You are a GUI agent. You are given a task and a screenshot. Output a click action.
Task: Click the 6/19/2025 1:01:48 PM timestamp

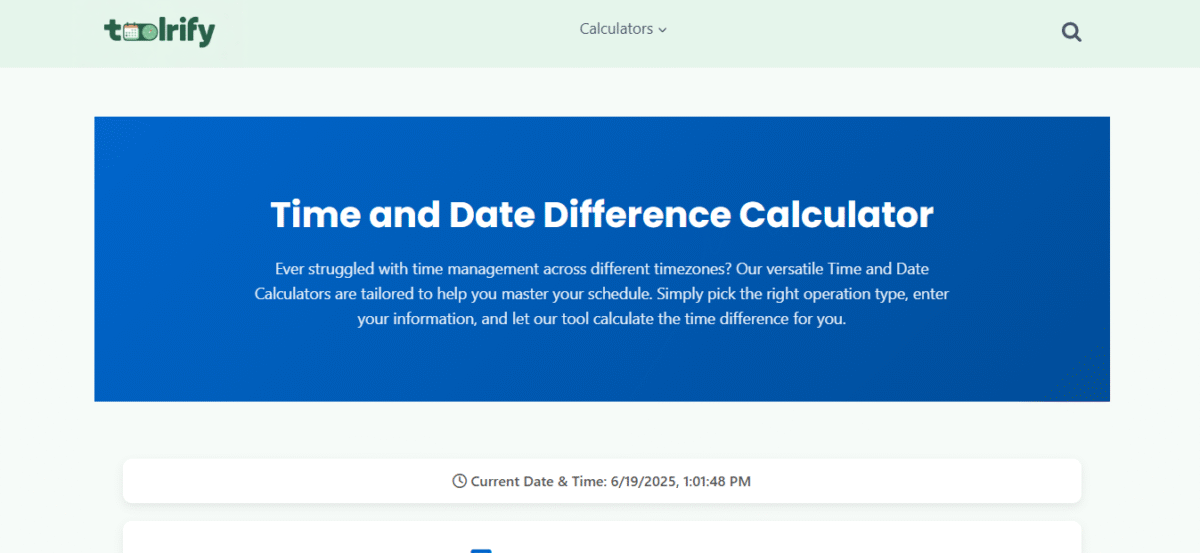coord(680,481)
